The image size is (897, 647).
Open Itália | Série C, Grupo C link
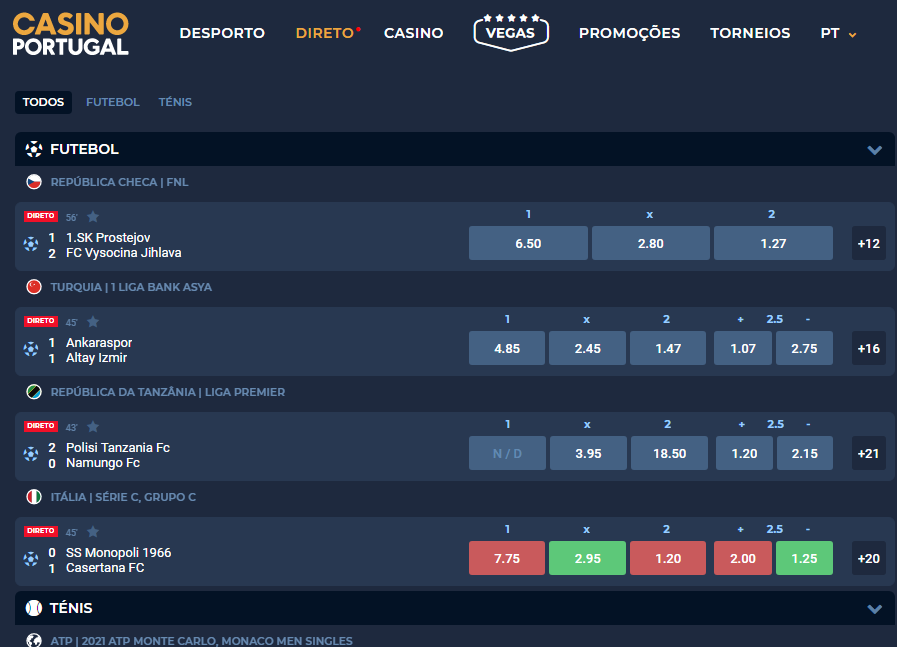click(123, 497)
